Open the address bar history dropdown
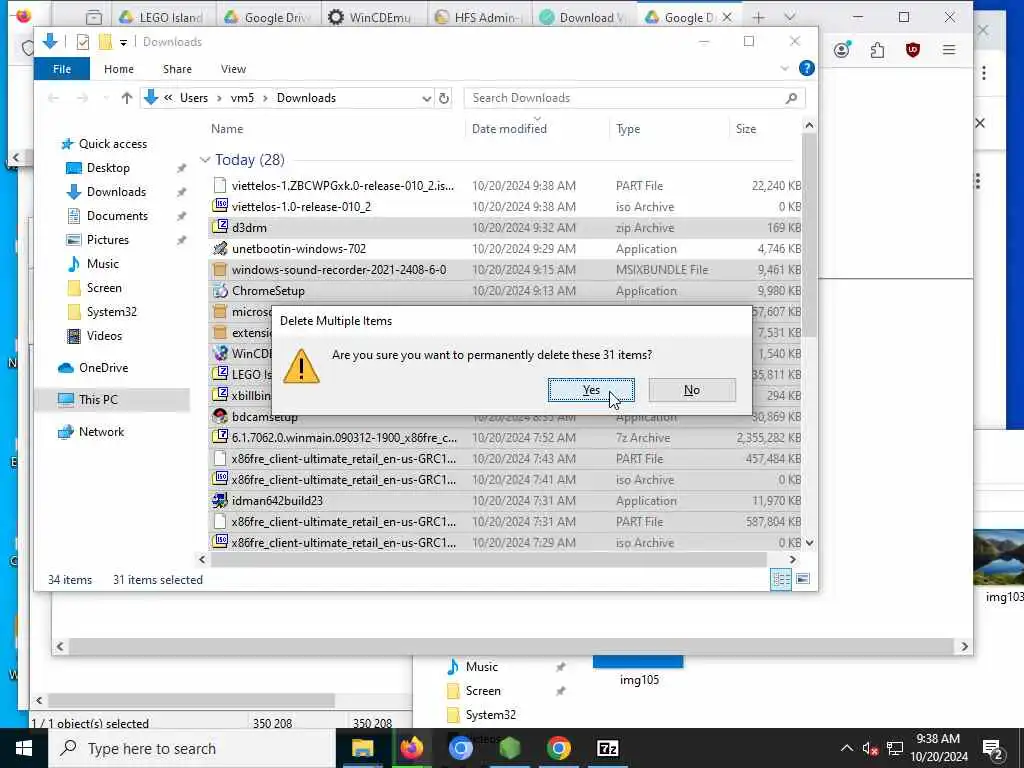1024x768 pixels. point(426,98)
